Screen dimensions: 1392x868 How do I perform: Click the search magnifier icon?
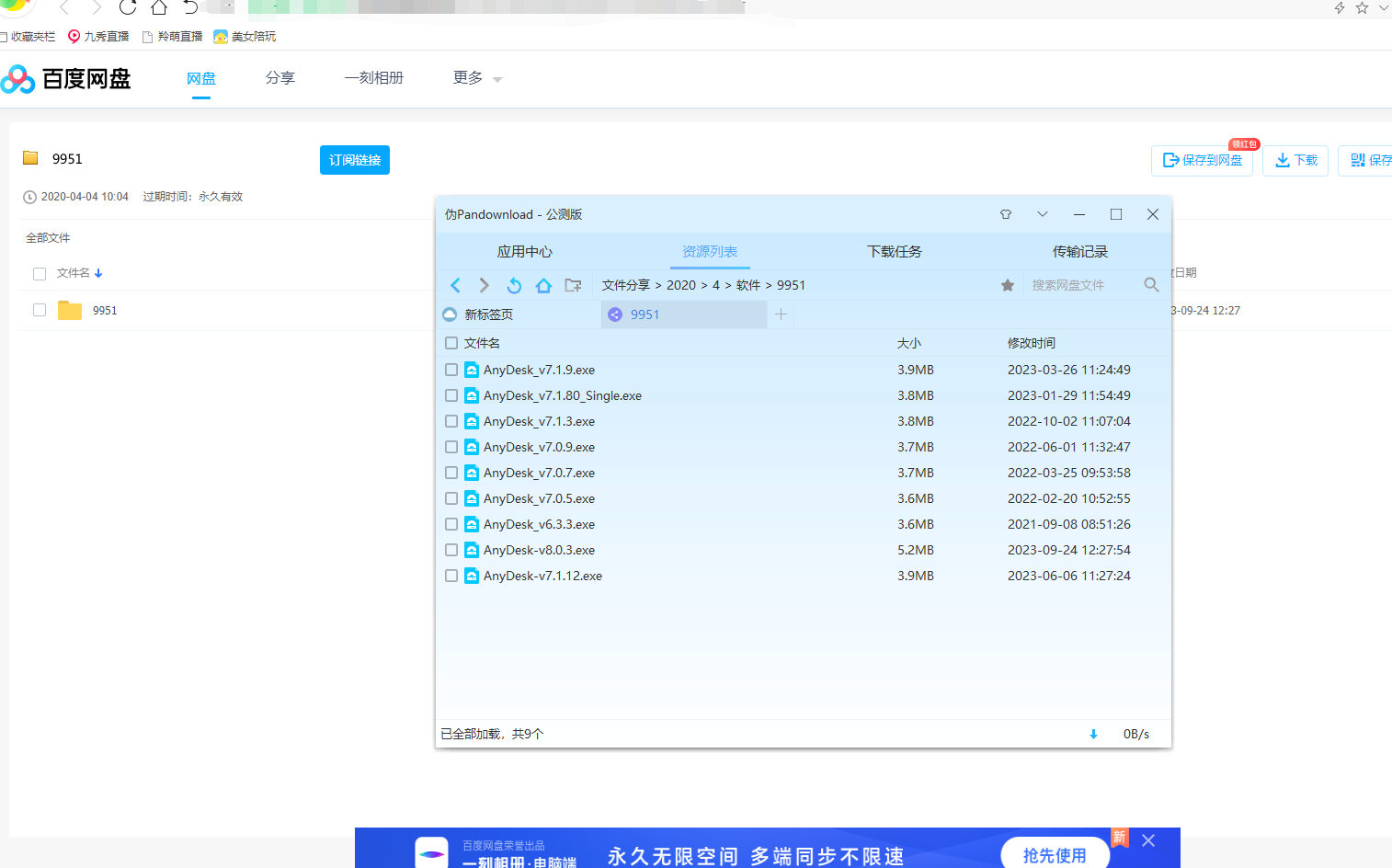tap(1151, 285)
